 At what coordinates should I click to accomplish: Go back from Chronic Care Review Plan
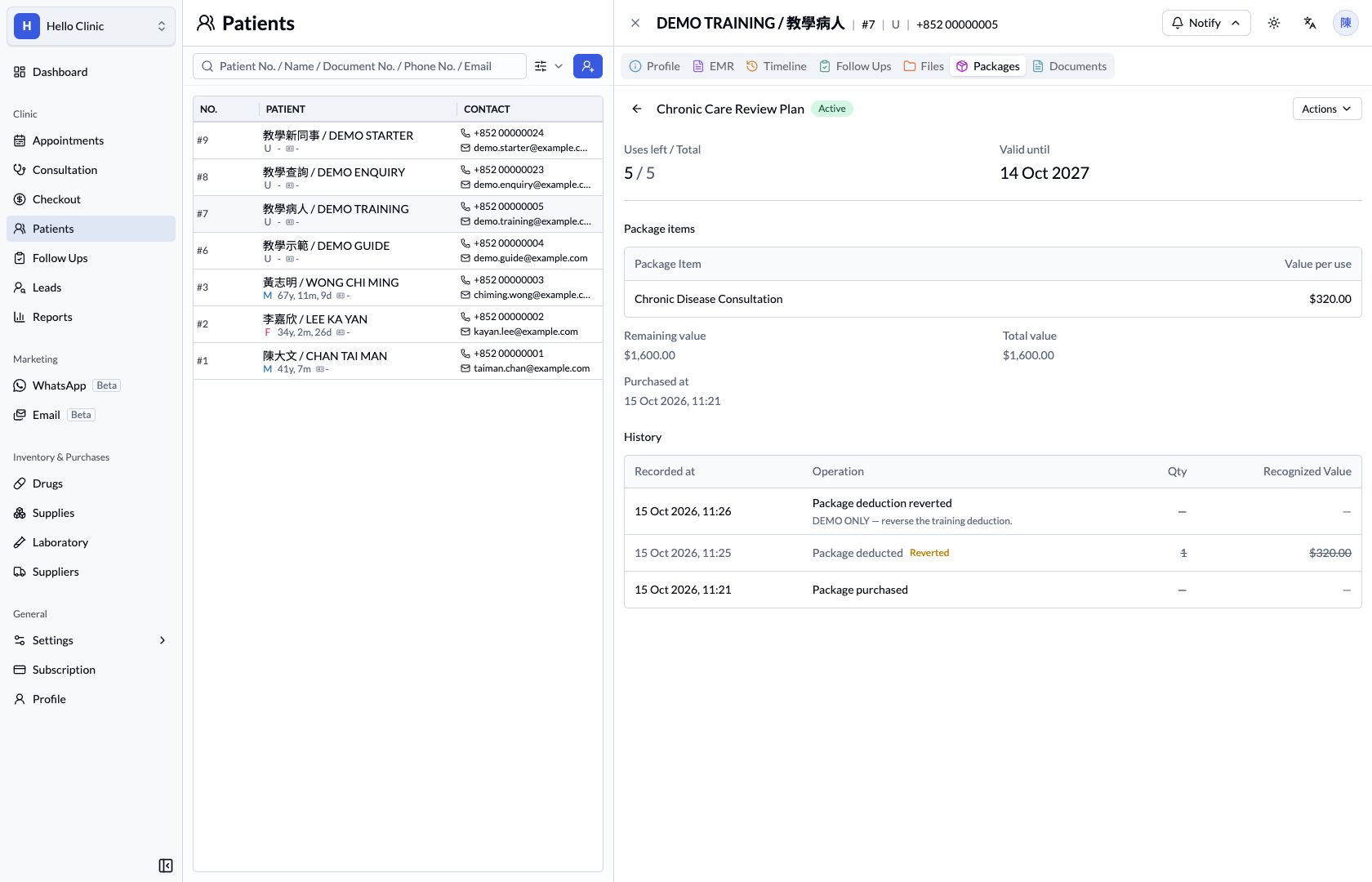point(637,109)
